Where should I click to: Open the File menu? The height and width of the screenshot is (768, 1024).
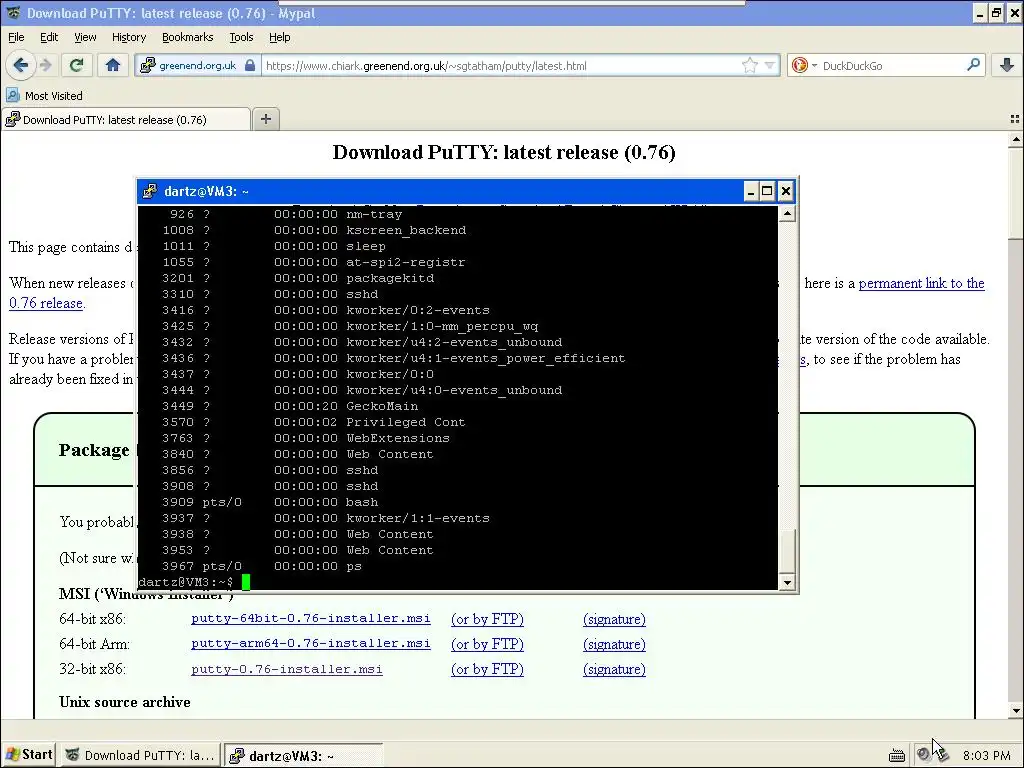coord(16,37)
